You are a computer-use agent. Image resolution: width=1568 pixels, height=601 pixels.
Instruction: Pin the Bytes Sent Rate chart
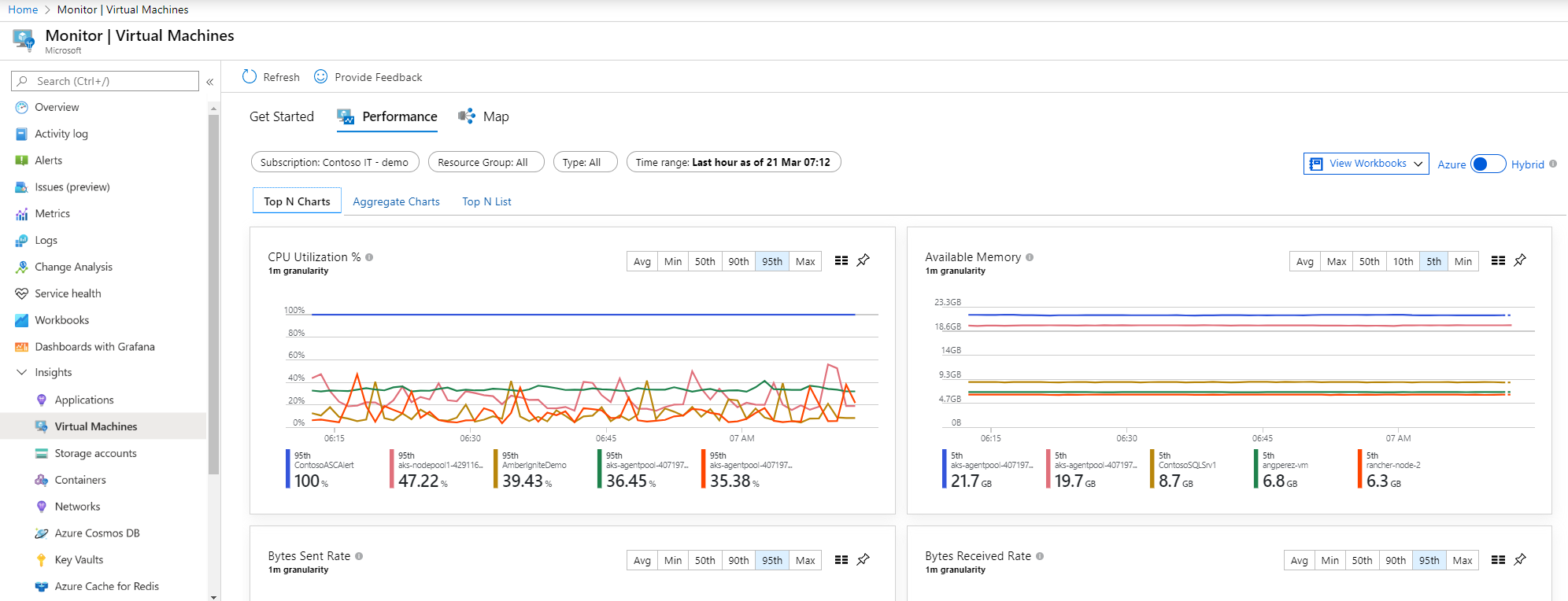tap(864, 559)
